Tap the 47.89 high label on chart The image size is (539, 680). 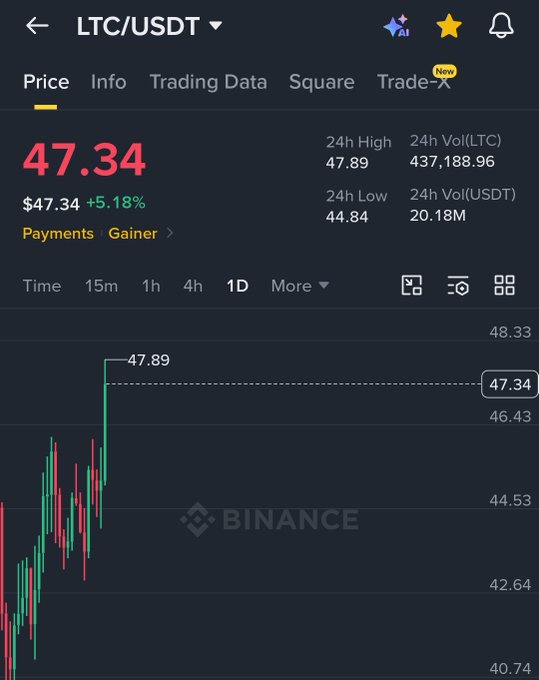coord(148,360)
